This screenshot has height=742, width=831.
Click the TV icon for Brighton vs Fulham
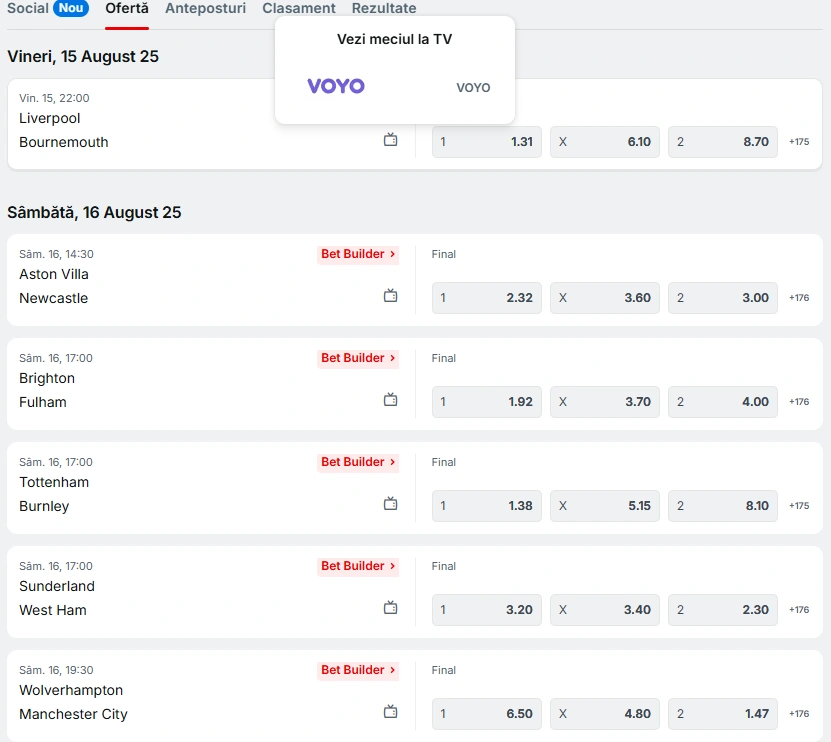[391, 400]
